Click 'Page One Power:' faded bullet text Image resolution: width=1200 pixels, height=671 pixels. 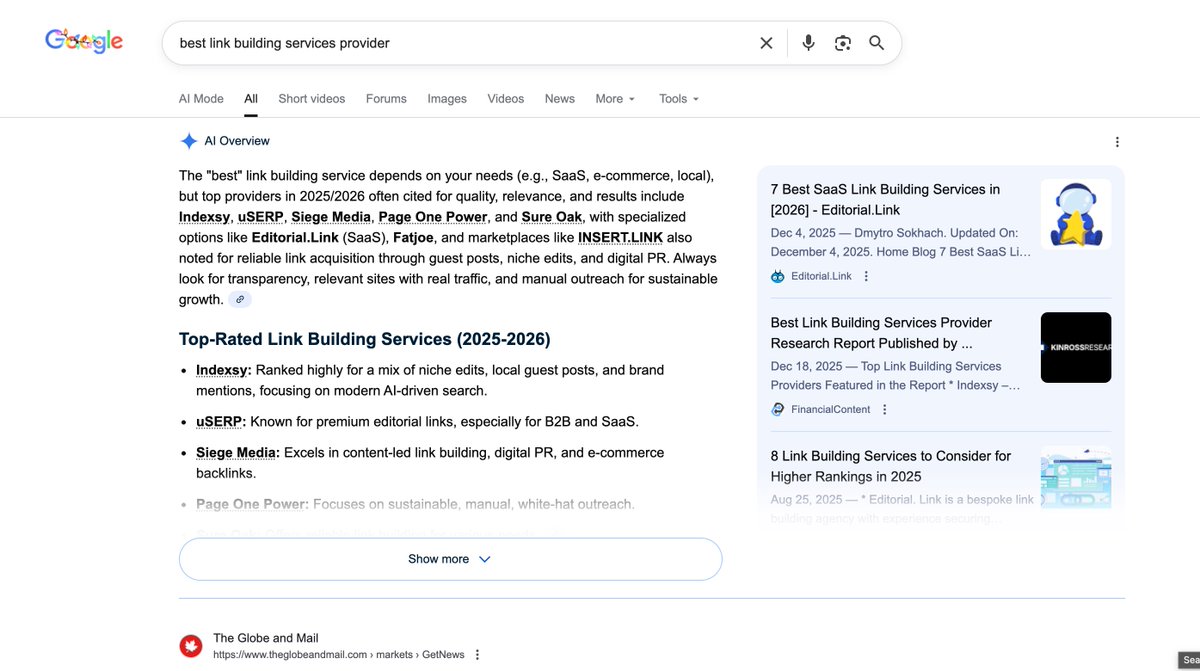252,505
